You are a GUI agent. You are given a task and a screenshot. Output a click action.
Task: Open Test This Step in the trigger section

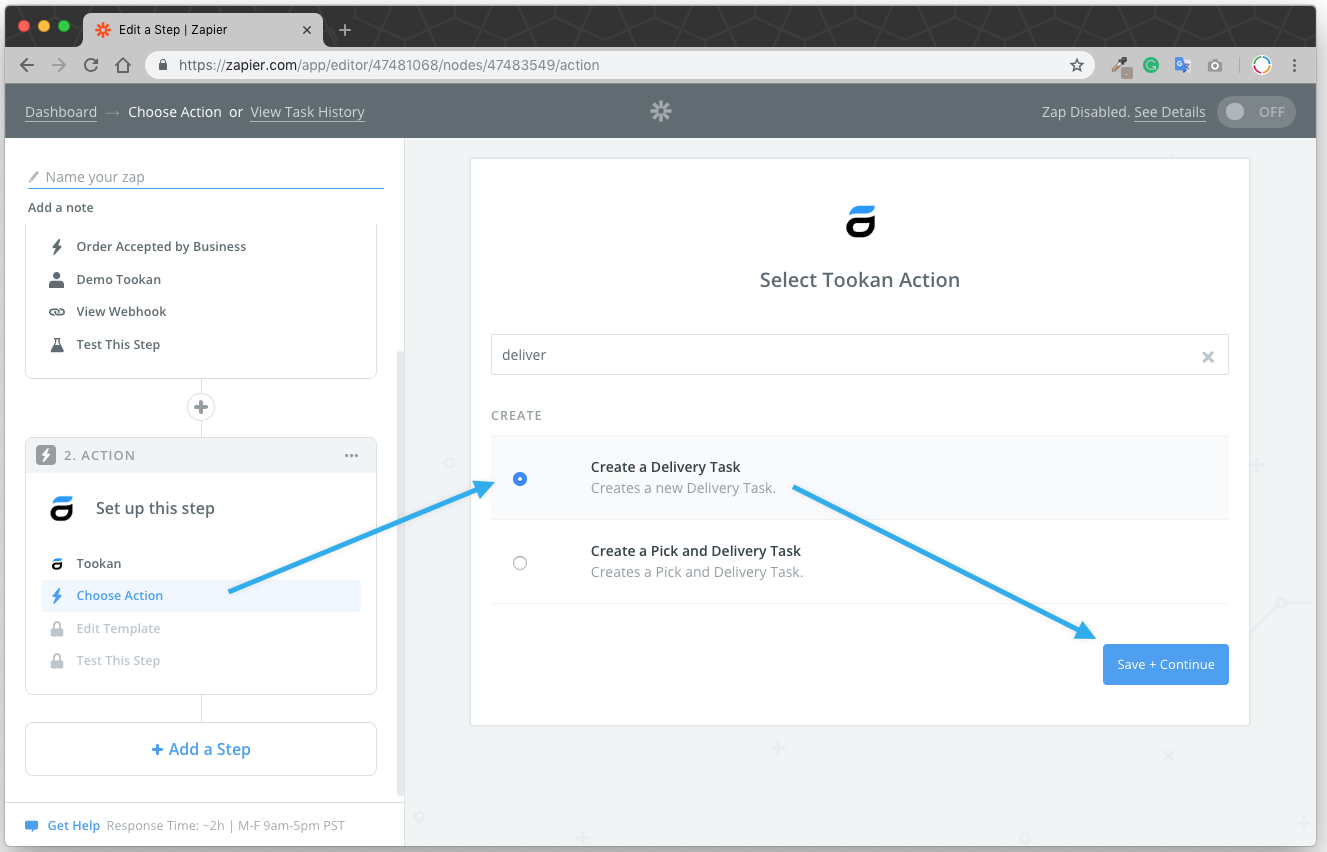(x=118, y=345)
